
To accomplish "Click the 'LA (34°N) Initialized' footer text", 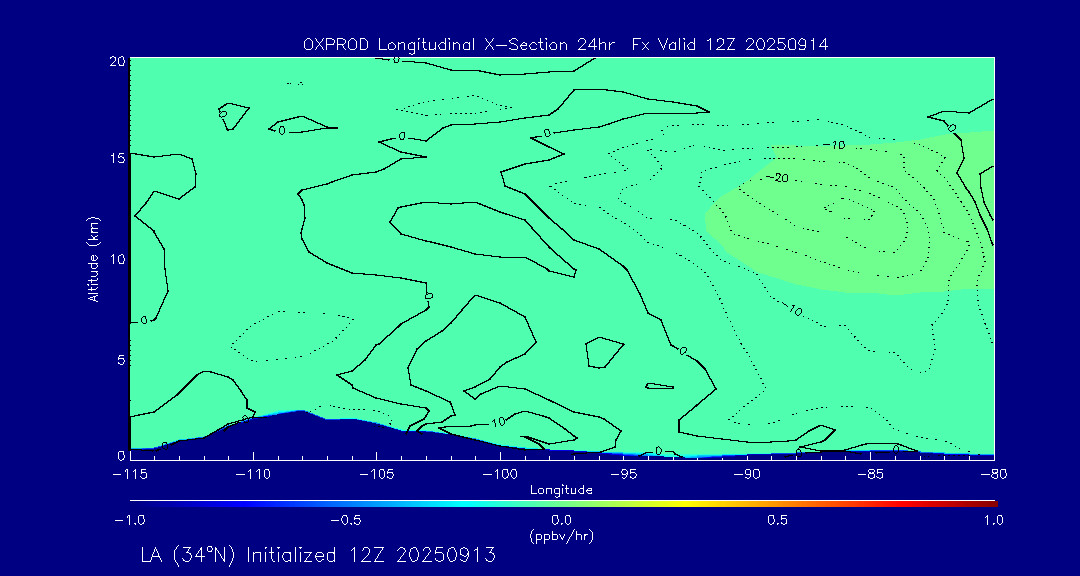I will [x=317, y=556].
